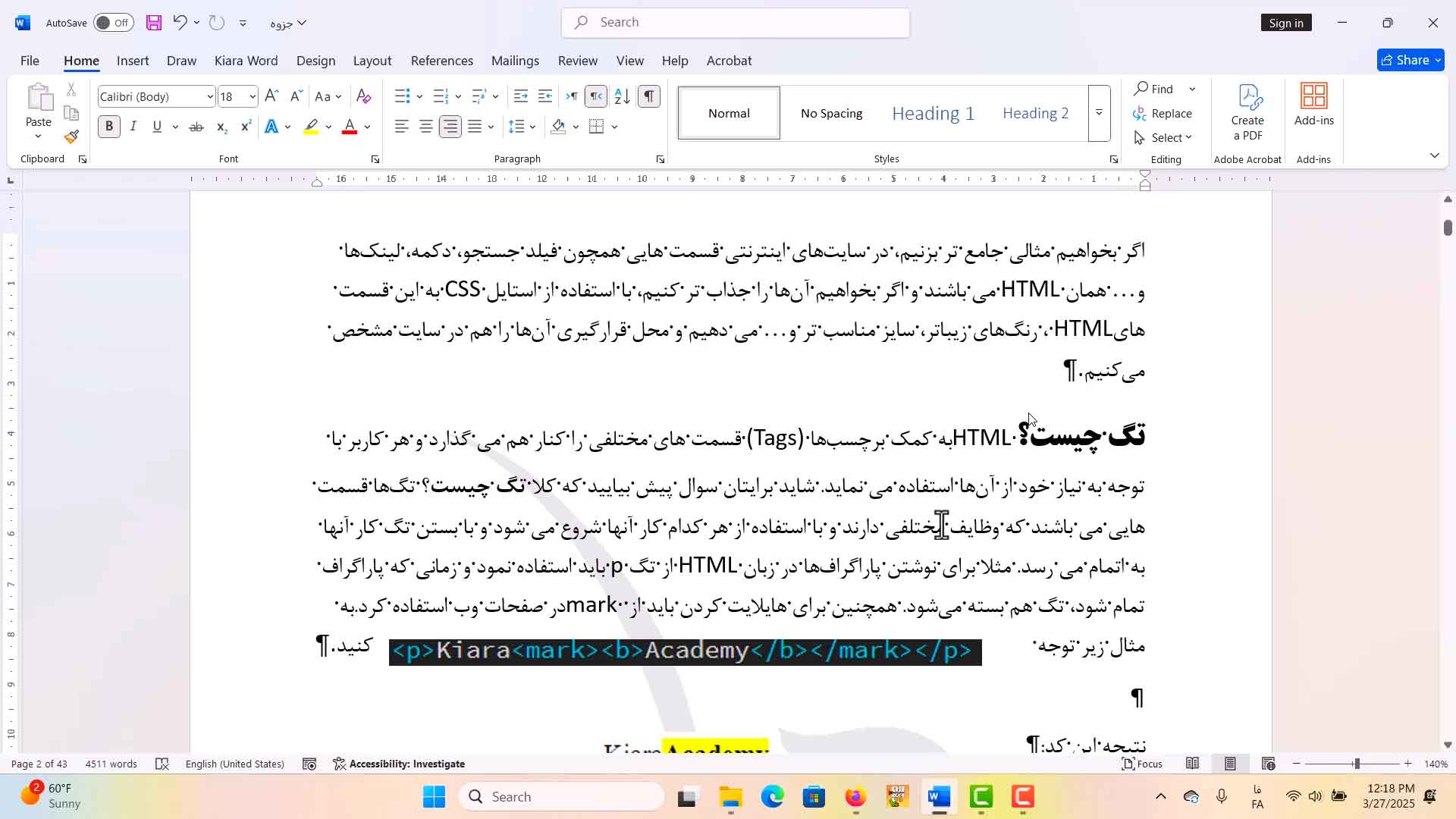Open the Print Layout view
This screenshot has width=1456, height=819.
pyautogui.click(x=1230, y=764)
